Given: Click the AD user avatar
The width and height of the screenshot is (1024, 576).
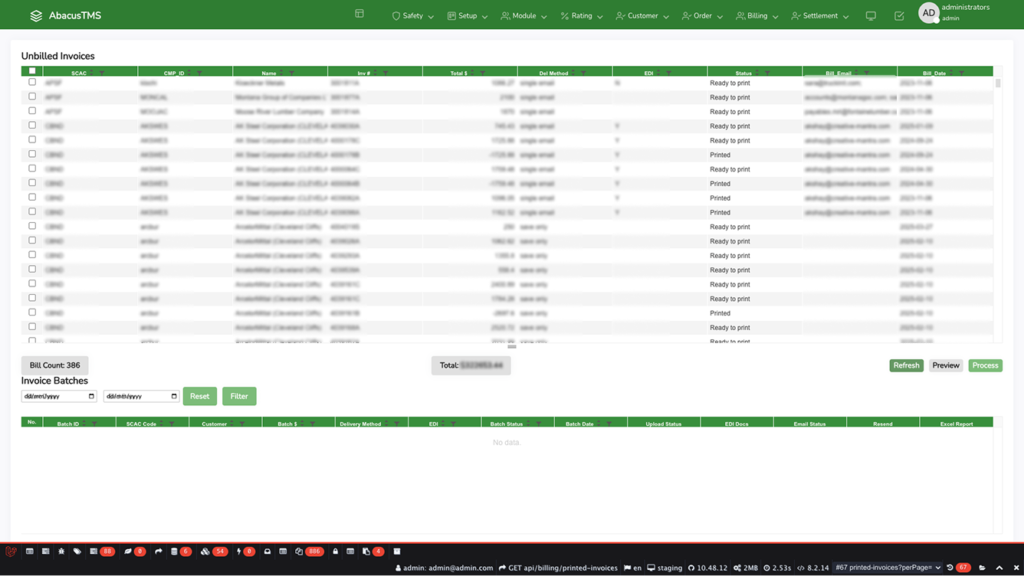Looking at the screenshot, I should click(x=928, y=13).
